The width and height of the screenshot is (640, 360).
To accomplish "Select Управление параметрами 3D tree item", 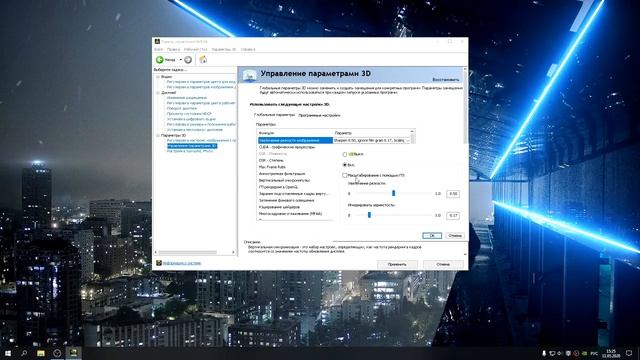I will pyautogui.click(x=192, y=146).
